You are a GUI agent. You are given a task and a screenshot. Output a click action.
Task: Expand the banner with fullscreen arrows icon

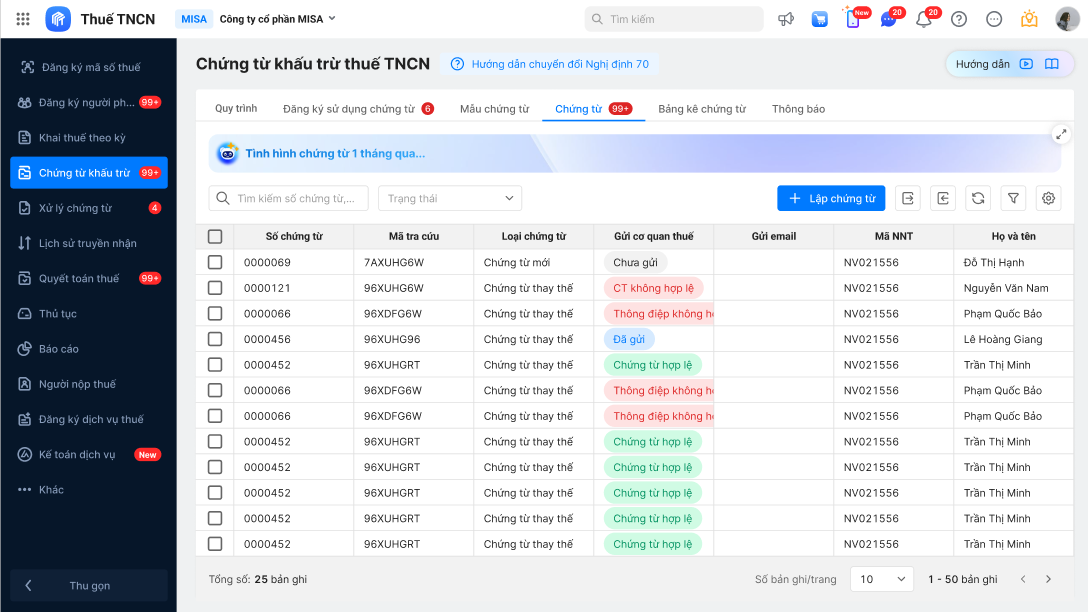point(1061,134)
